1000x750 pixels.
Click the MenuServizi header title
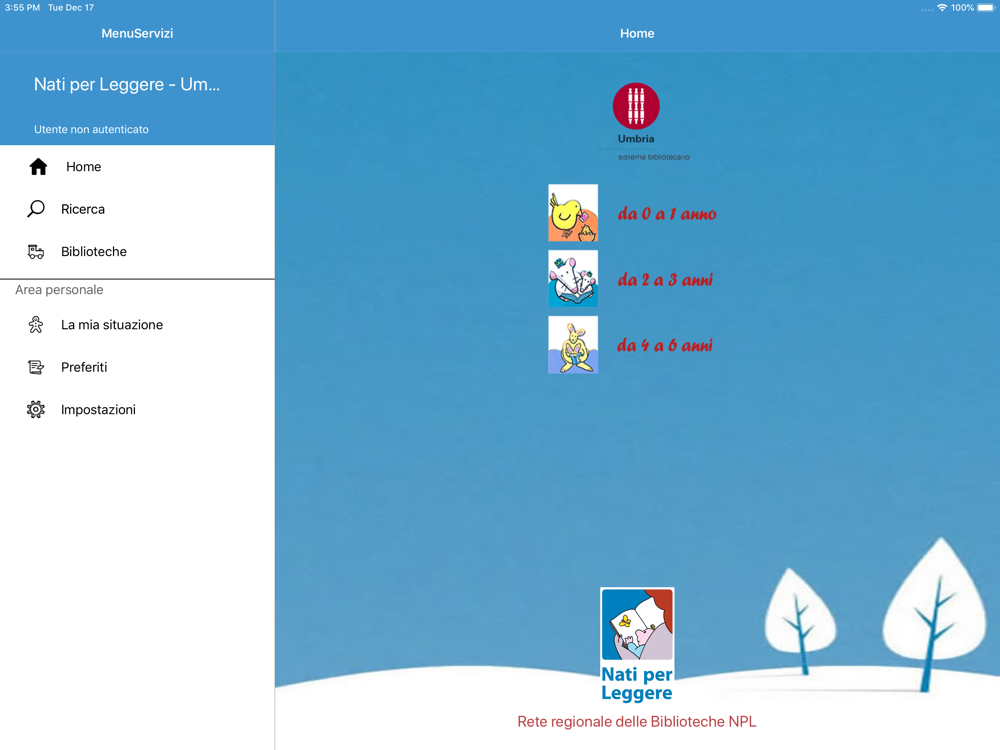137,33
